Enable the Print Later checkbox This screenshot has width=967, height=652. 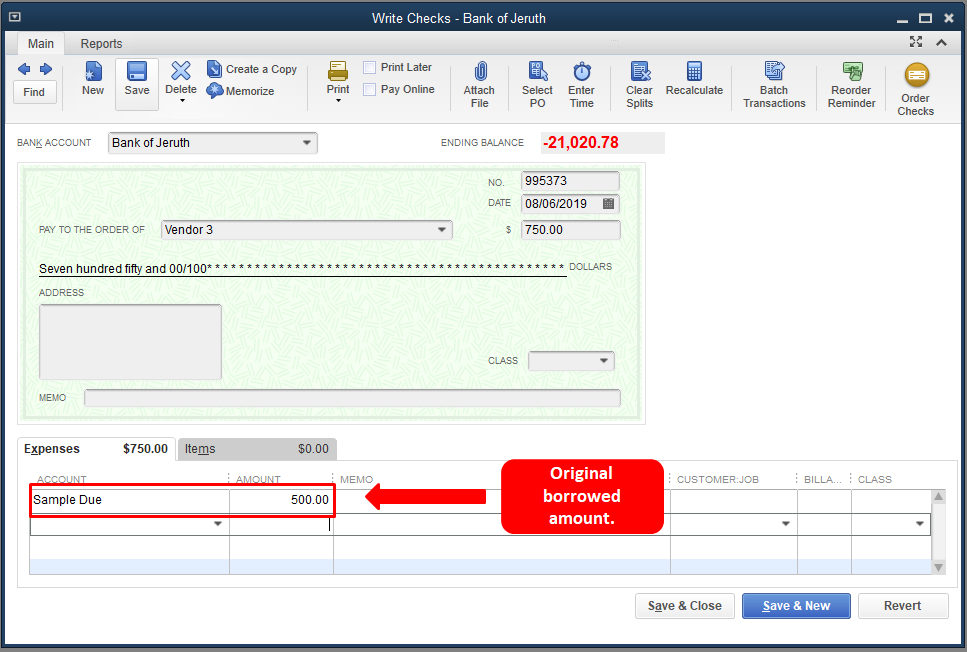369,67
